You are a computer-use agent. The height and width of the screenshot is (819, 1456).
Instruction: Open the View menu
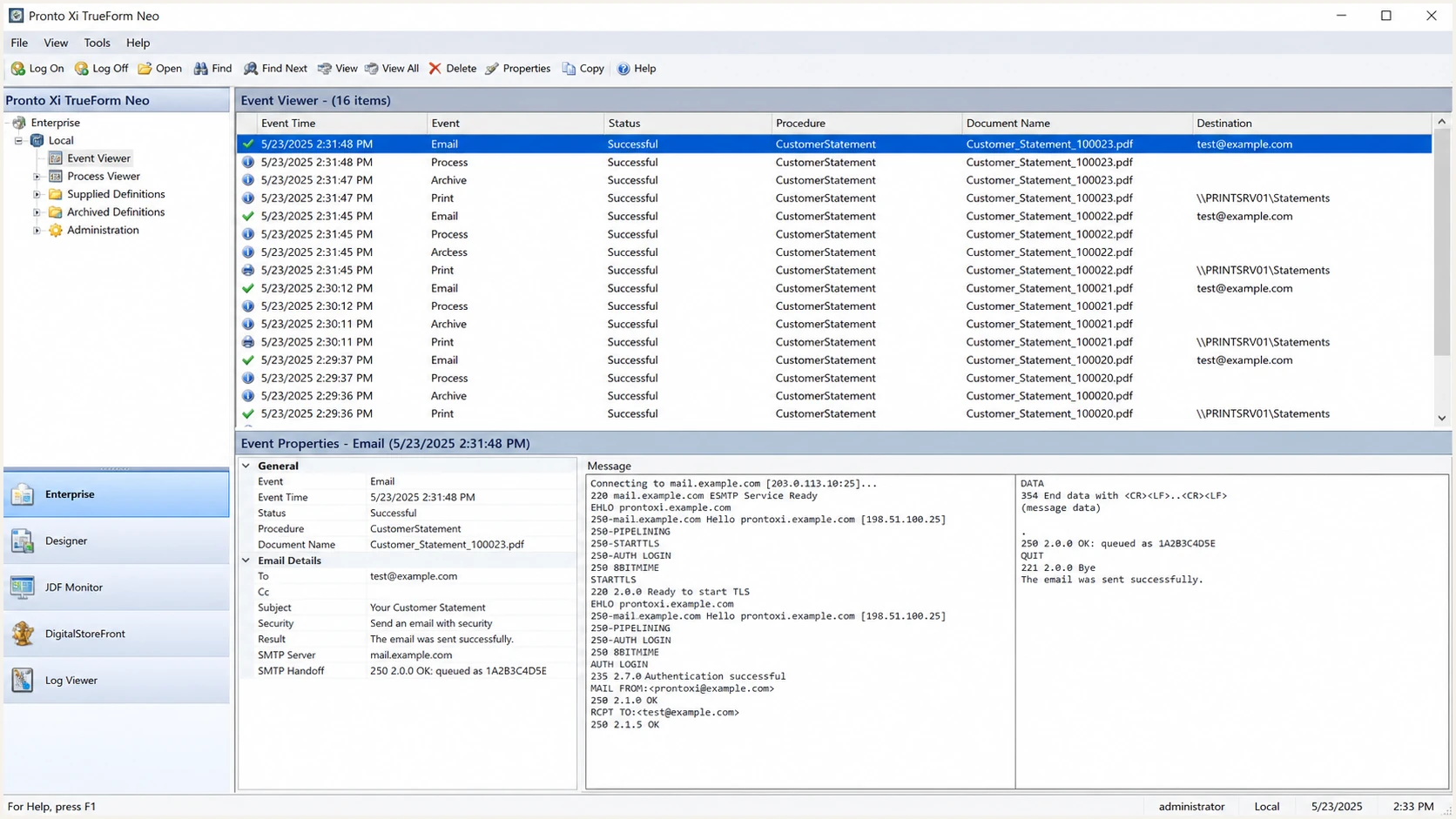point(56,43)
